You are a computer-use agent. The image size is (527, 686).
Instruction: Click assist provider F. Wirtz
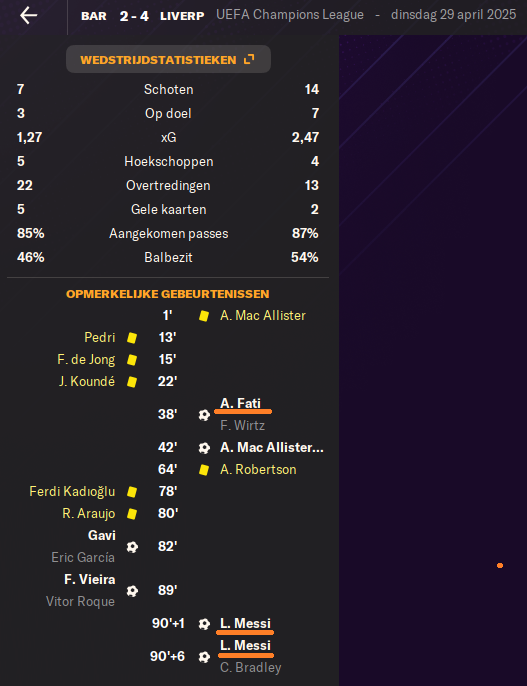(243, 425)
